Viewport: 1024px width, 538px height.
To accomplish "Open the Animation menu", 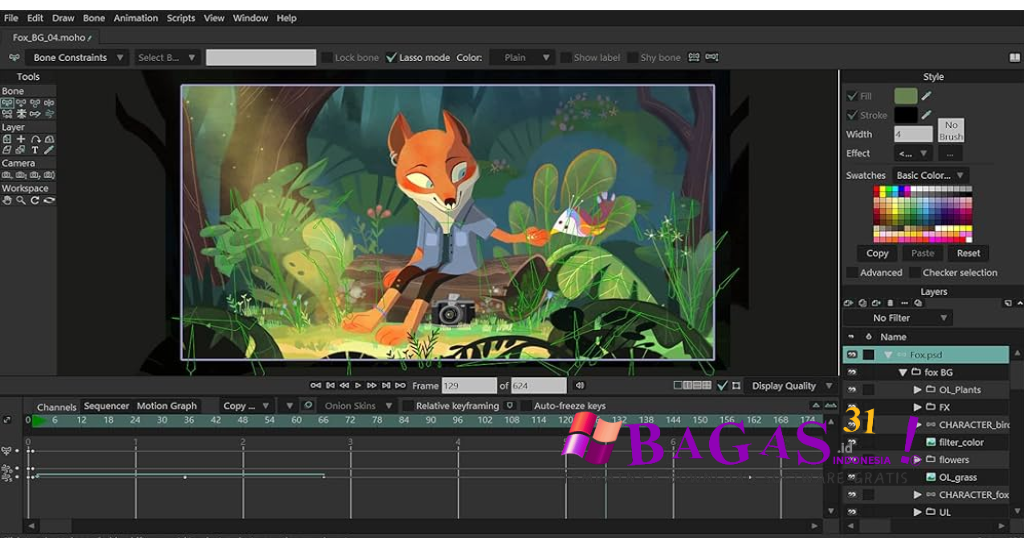I will pos(136,18).
